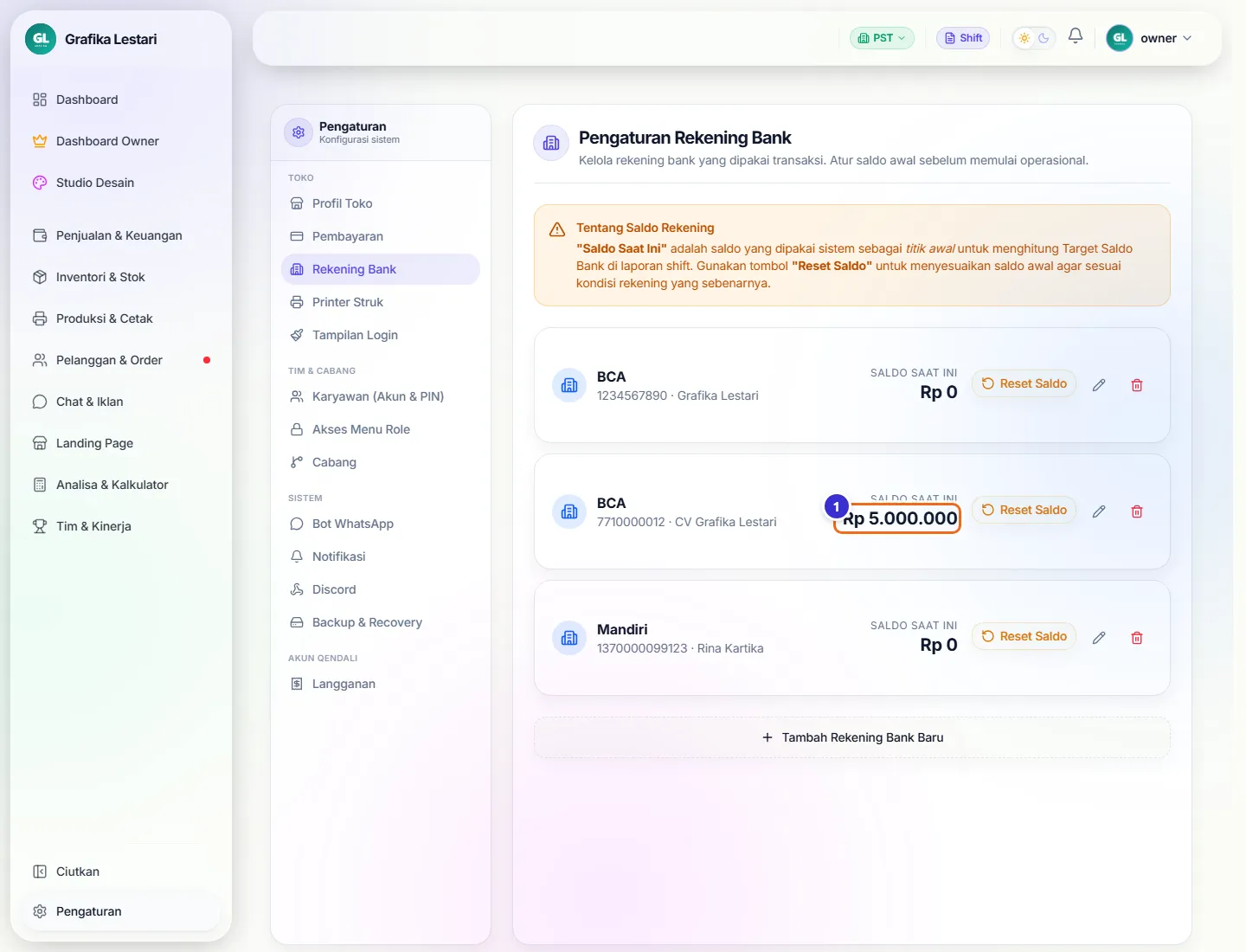Image resolution: width=1246 pixels, height=952 pixels.
Task: Open the PST branch dropdown
Action: (882, 38)
